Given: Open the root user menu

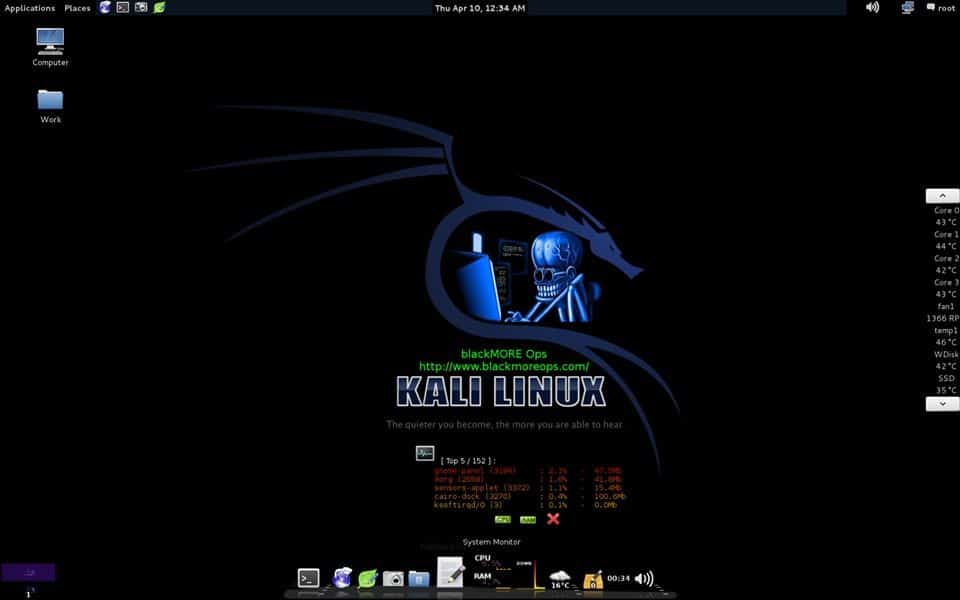Looking at the screenshot, I should pyautogui.click(x=940, y=8).
